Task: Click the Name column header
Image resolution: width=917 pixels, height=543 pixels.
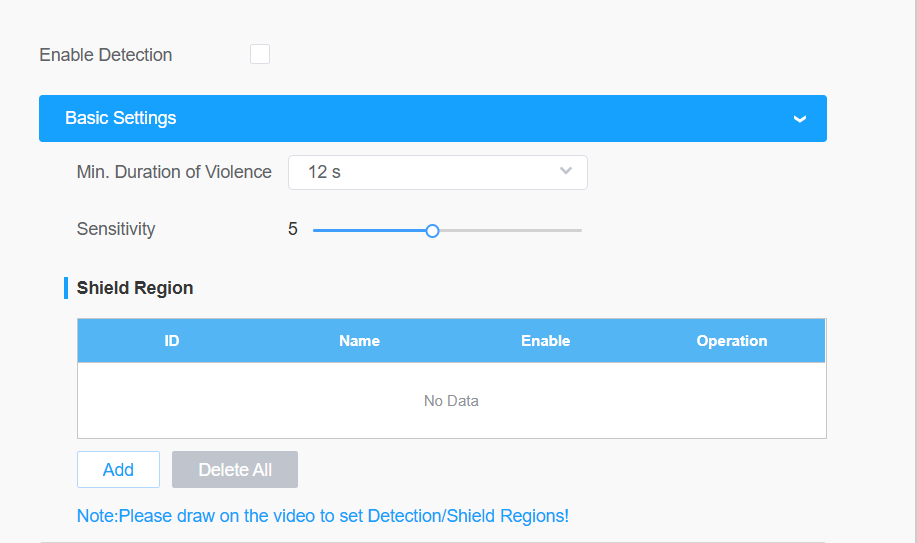Action: click(359, 341)
